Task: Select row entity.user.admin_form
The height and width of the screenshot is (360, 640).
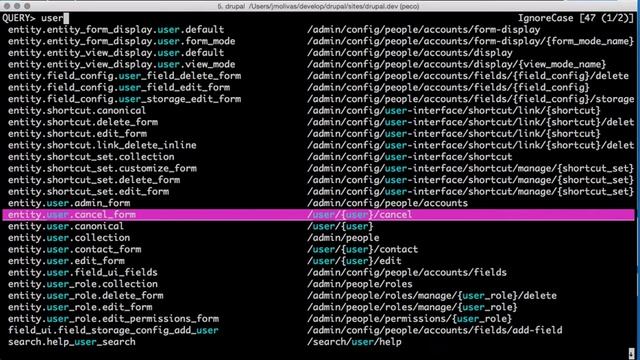Action: (318, 203)
